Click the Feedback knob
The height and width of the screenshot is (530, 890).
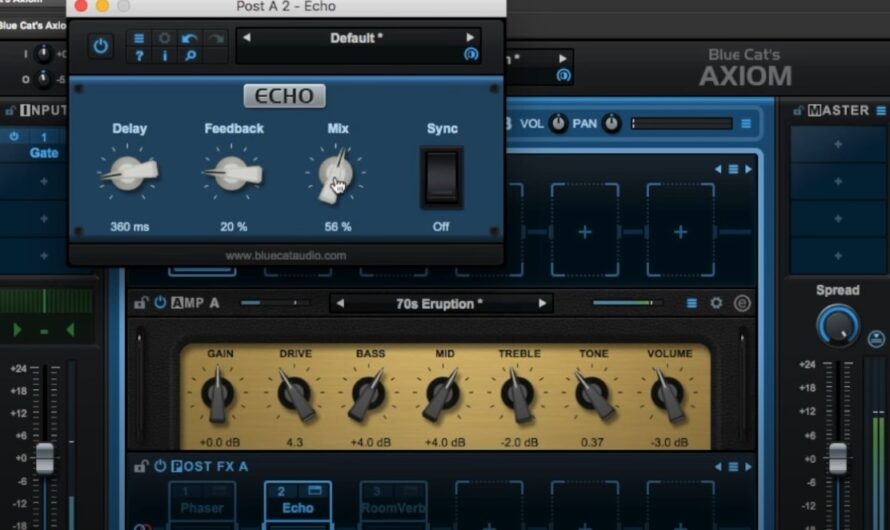233,173
